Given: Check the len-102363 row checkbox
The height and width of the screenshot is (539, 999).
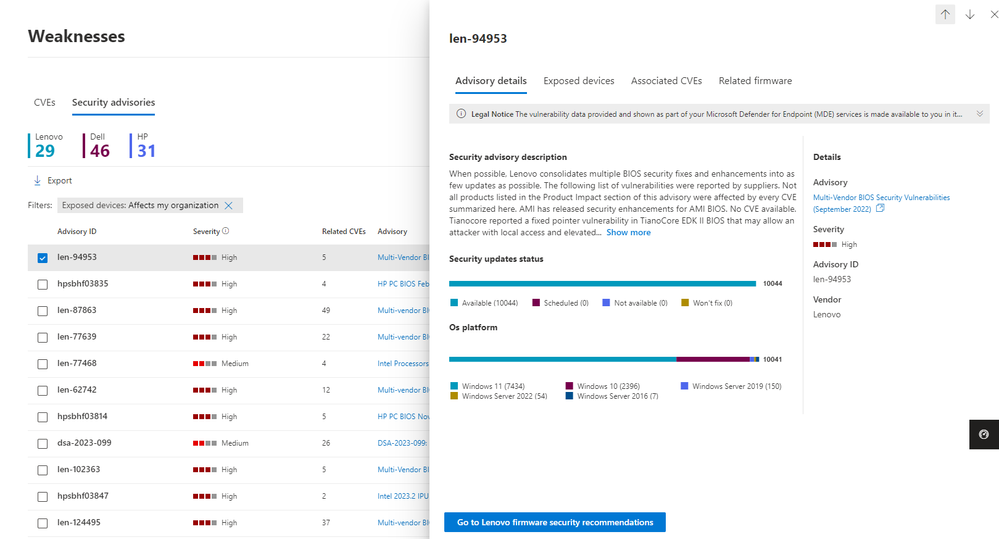Looking at the screenshot, I should click(43, 470).
